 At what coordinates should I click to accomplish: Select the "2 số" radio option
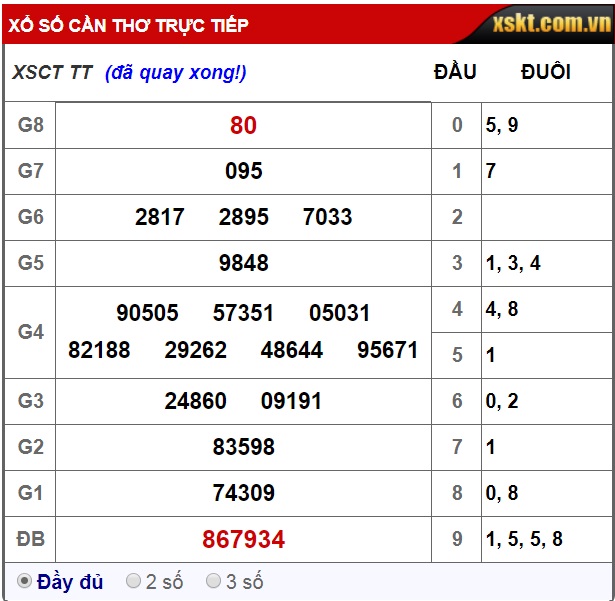coord(133,581)
